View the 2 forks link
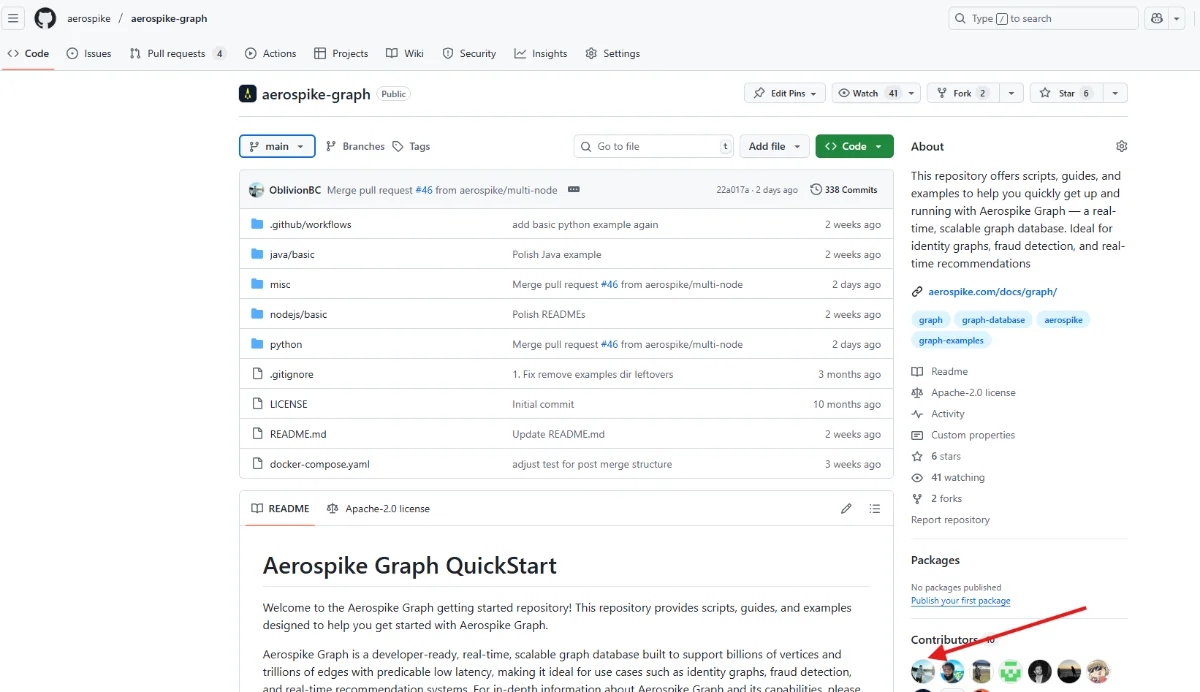This screenshot has height=692, width=1200. pos(946,499)
